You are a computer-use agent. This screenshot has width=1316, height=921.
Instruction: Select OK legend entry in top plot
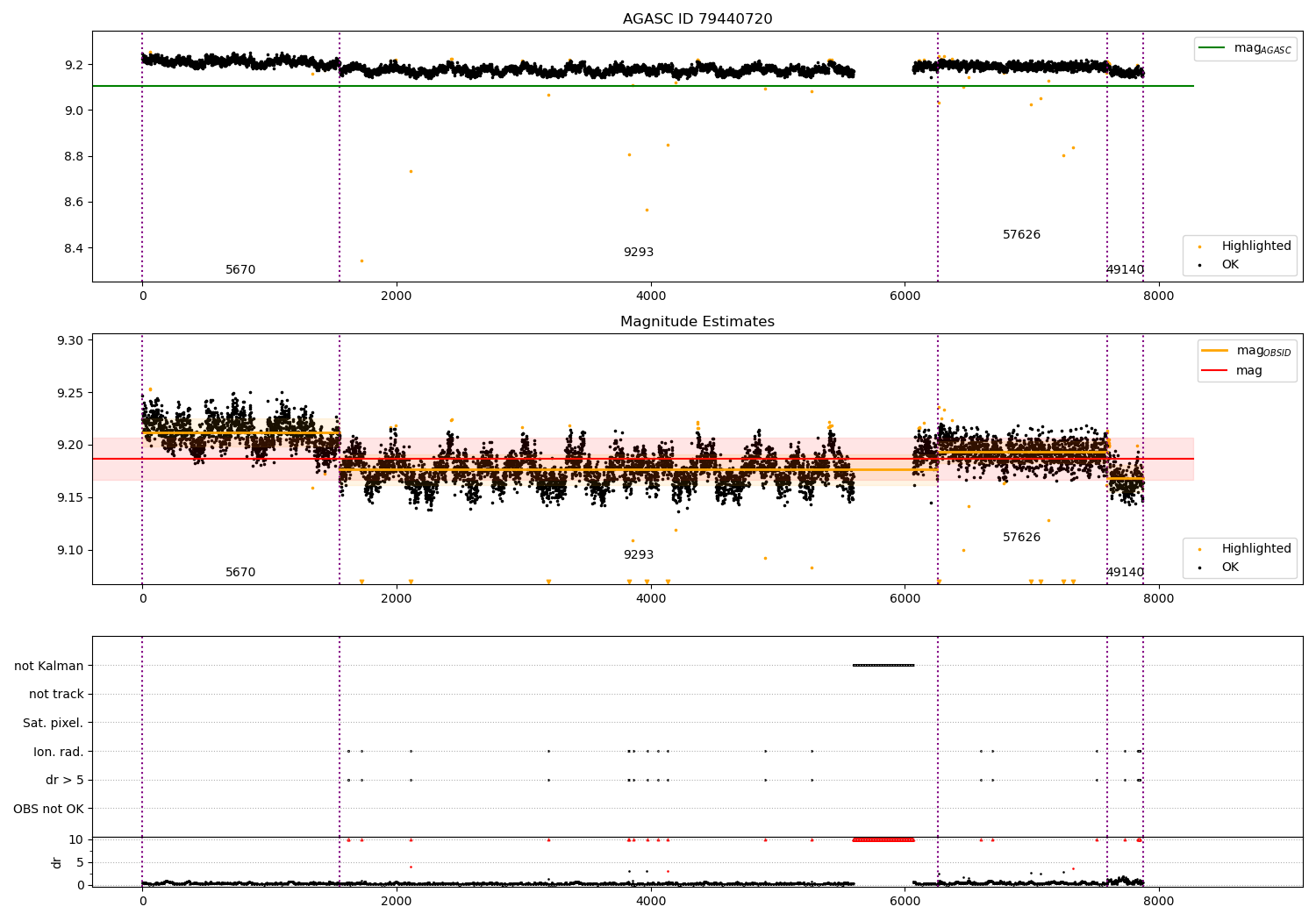pos(1230,264)
